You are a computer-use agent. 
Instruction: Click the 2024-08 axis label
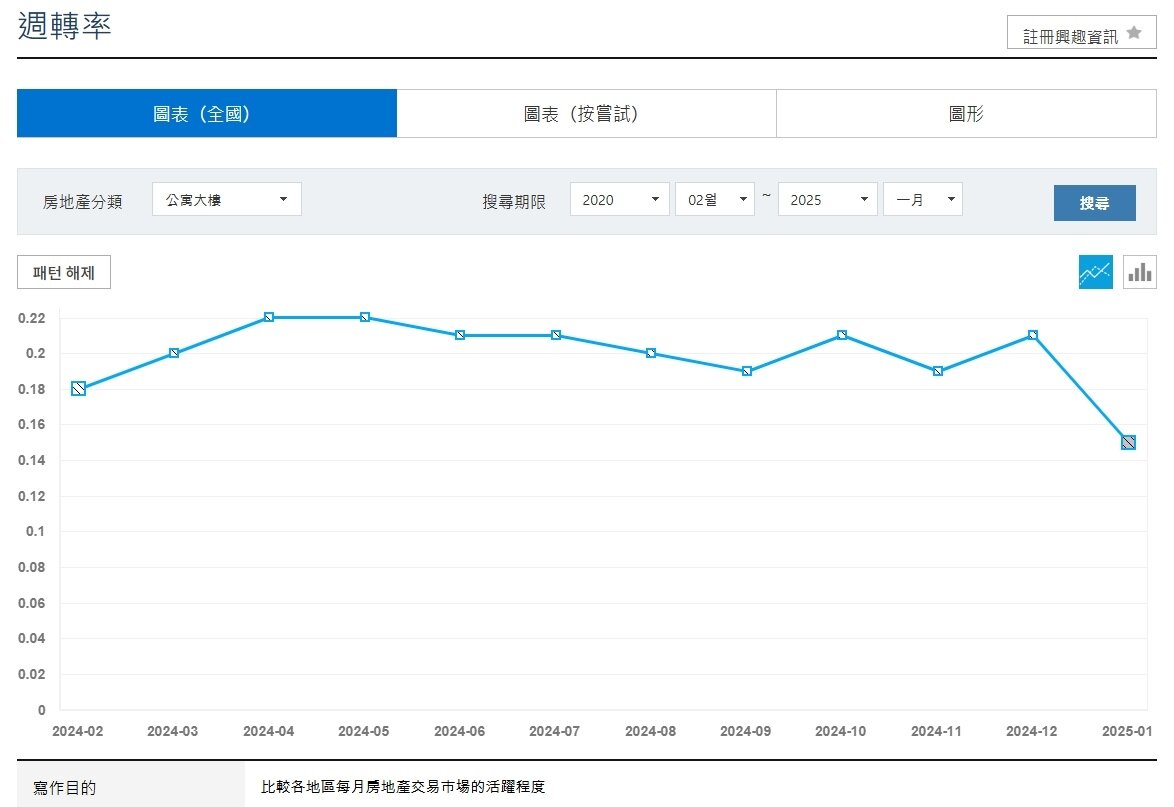tap(650, 731)
